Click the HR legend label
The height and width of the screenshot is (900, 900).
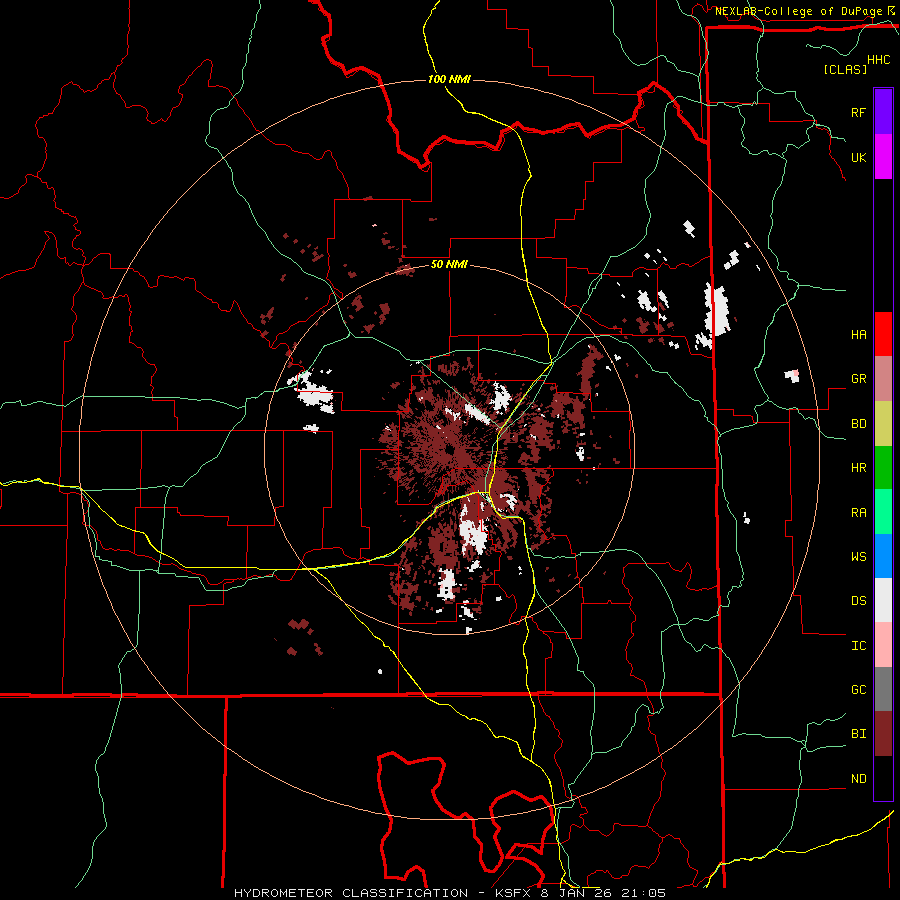pyautogui.click(x=858, y=468)
